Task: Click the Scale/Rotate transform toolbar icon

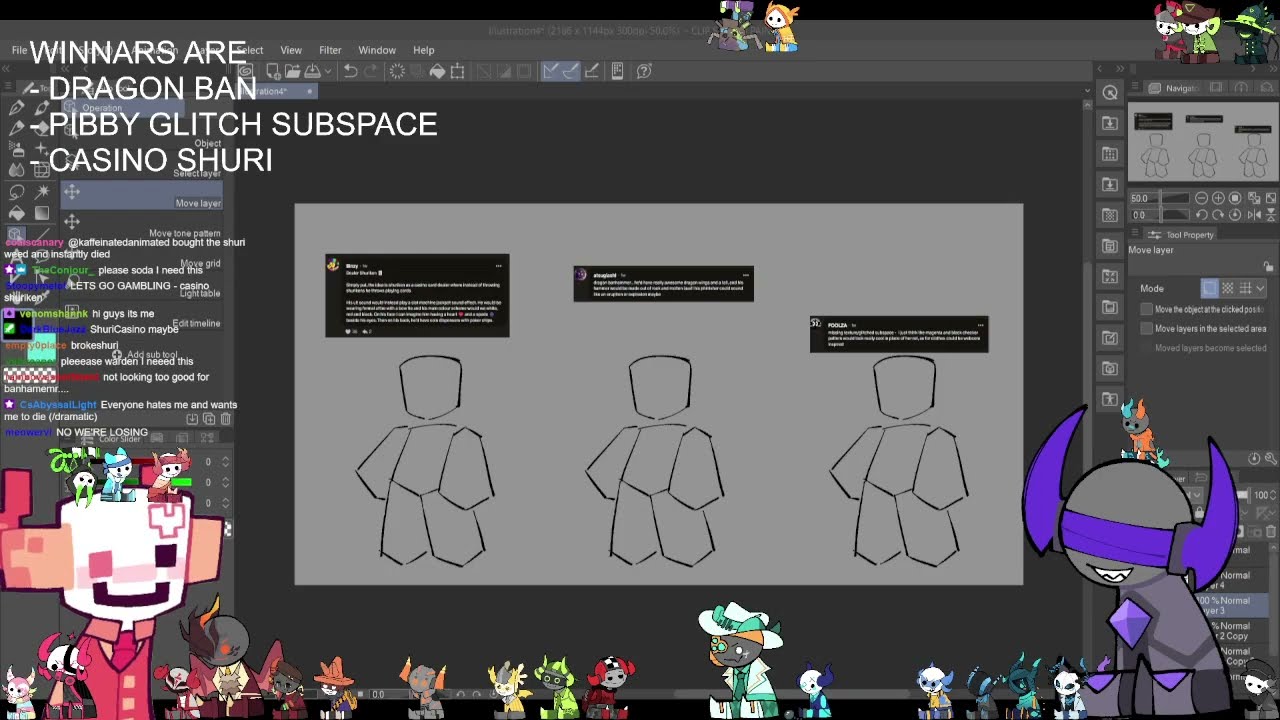Action: 457,71
